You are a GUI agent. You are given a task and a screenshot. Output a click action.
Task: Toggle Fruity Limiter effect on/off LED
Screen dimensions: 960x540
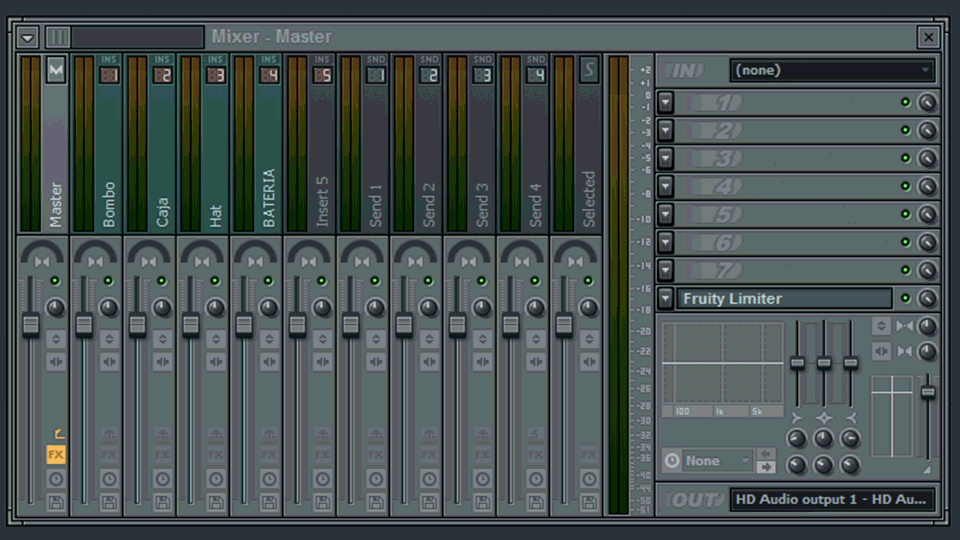pyautogui.click(x=905, y=298)
